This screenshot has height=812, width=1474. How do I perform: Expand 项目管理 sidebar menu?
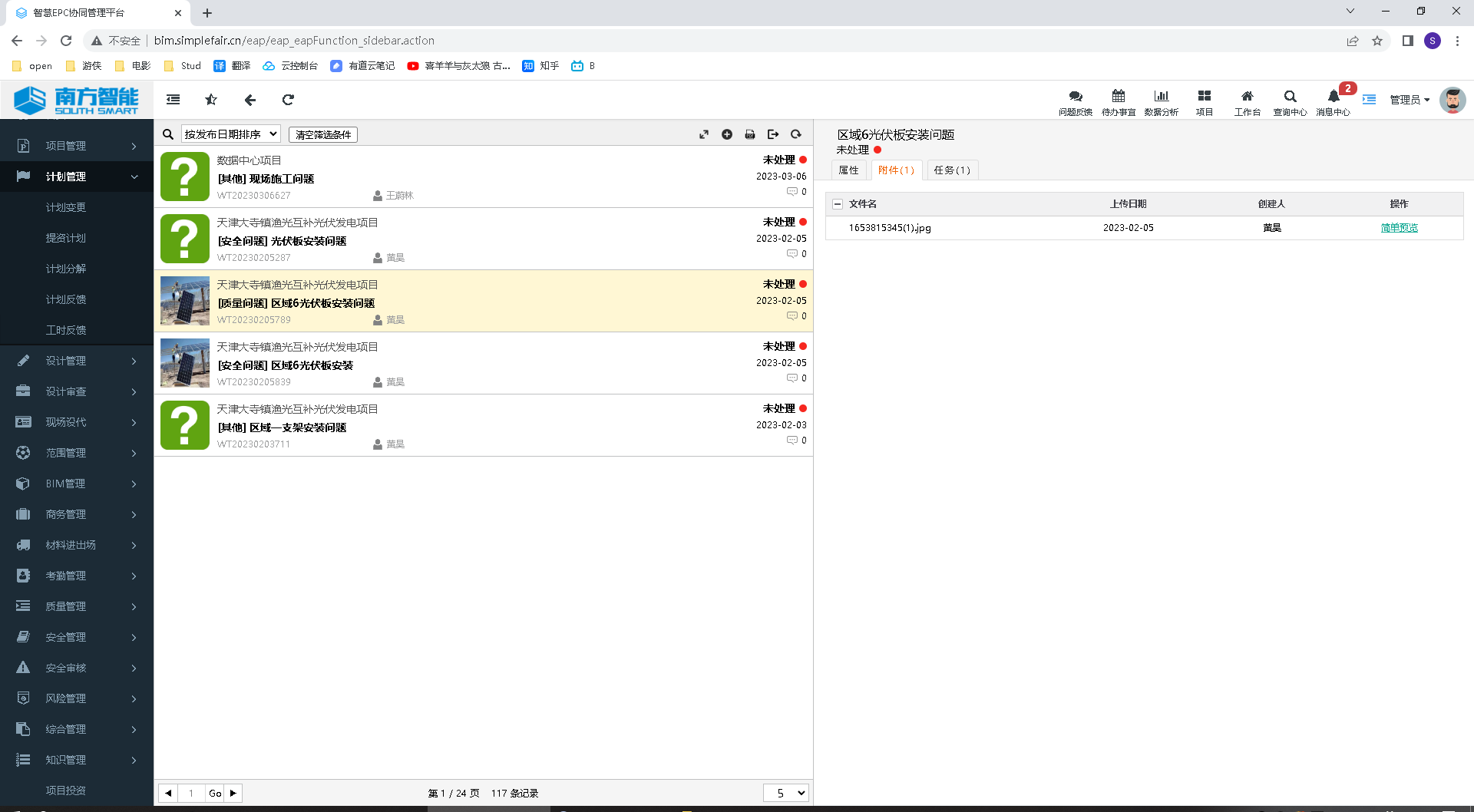77,146
